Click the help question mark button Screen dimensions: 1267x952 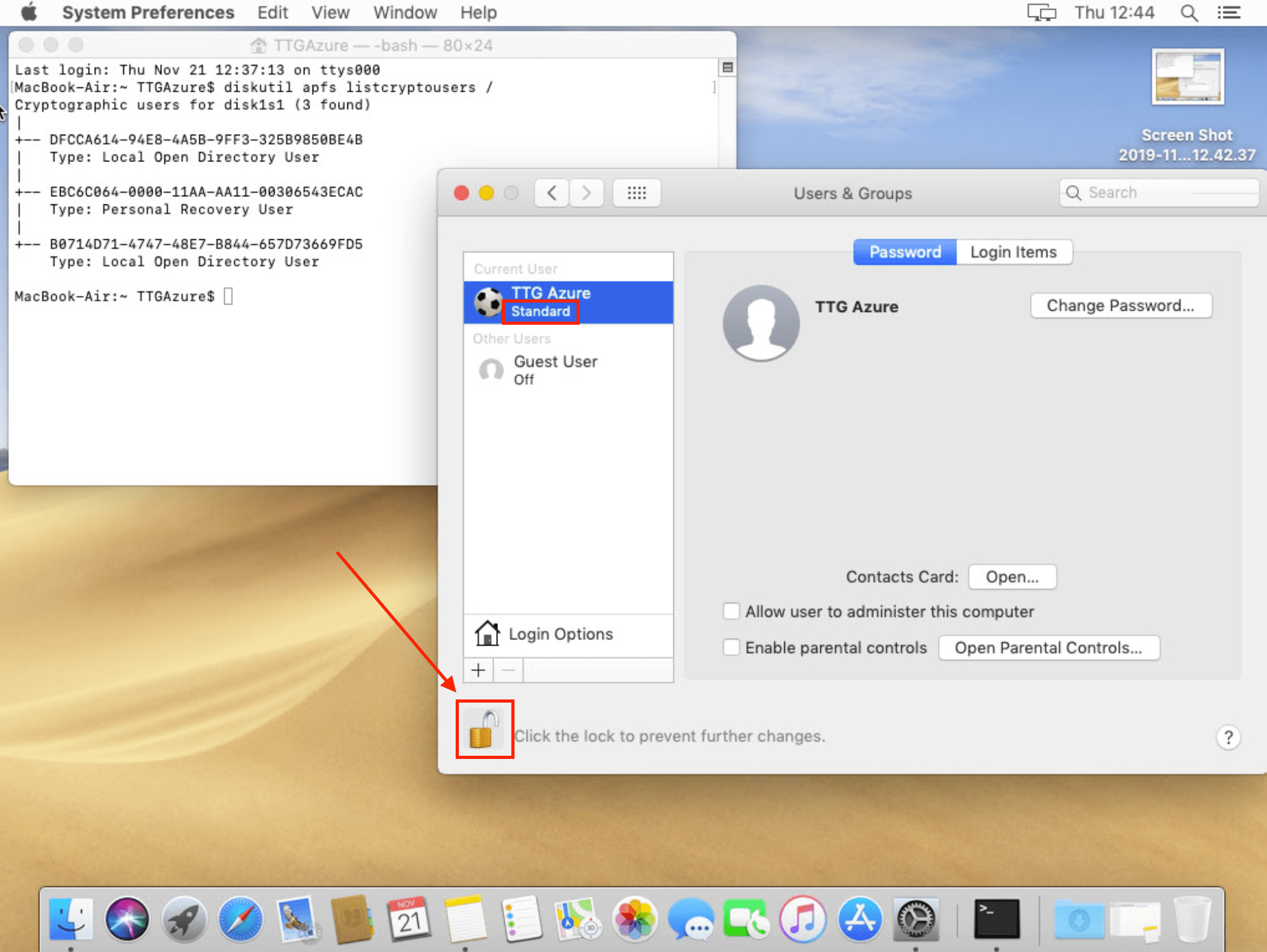click(1227, 737)
